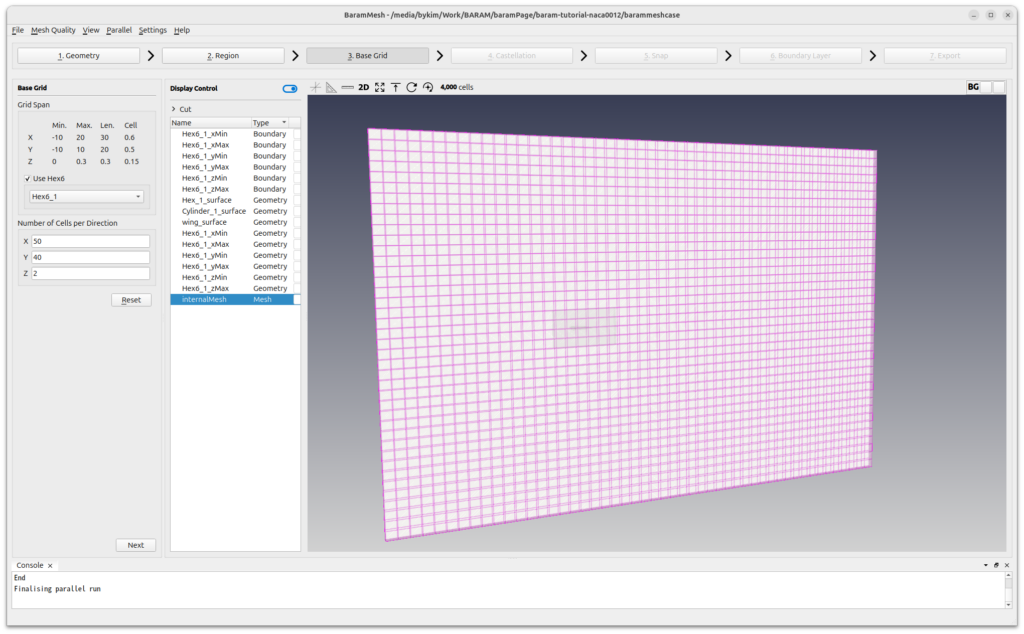Open the Mesh Quality menu
The height and width of the screenshot is (634, 1024).
[x=53, y=30]
